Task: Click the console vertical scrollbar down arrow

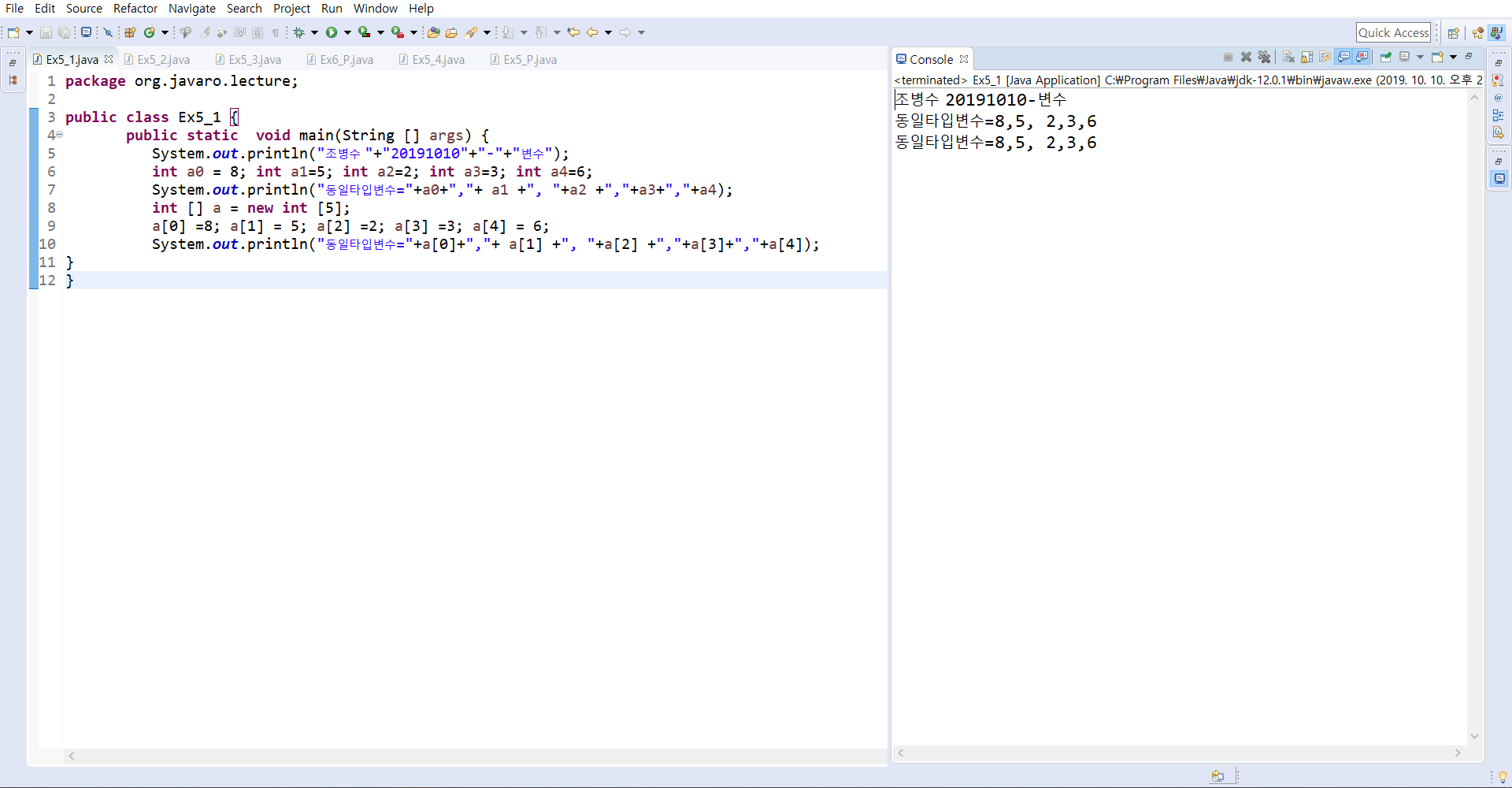Action: (x=1474, y=737)
